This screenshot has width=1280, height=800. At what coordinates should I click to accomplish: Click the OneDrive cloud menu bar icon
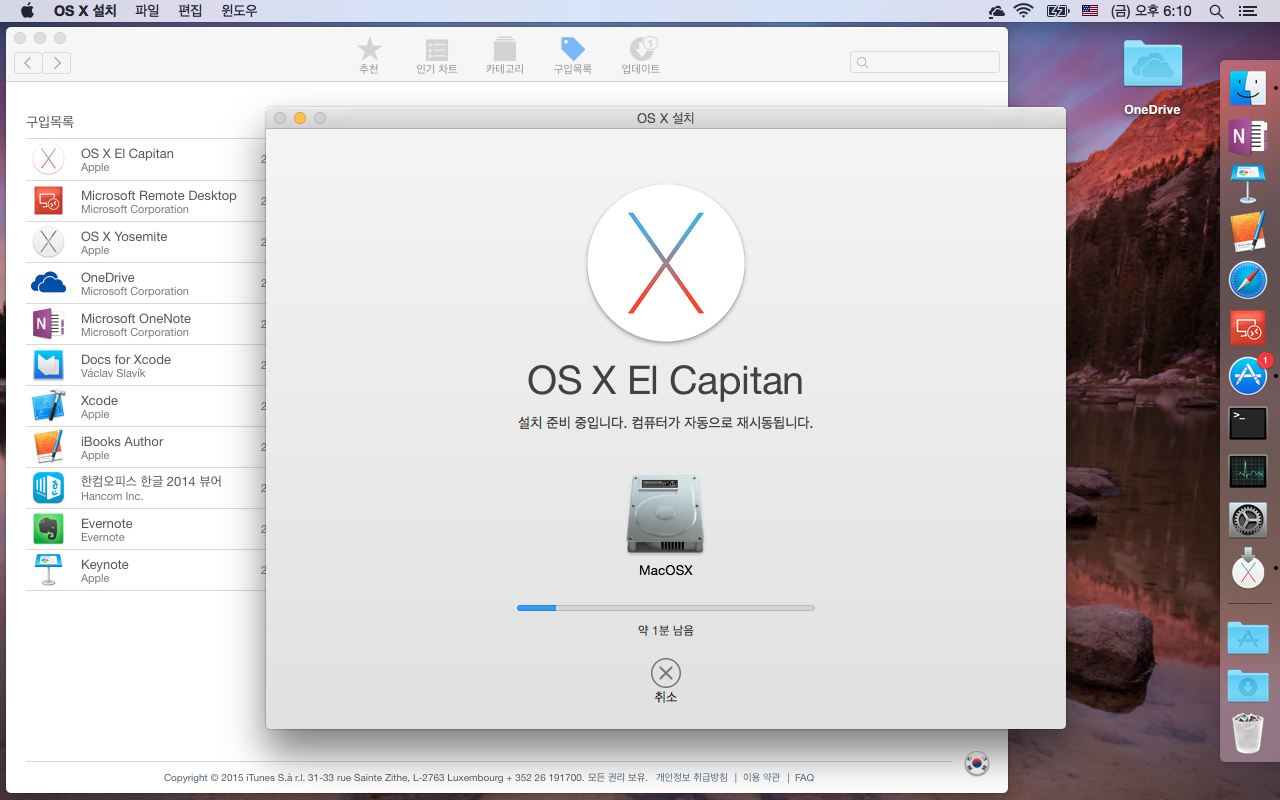996,11
